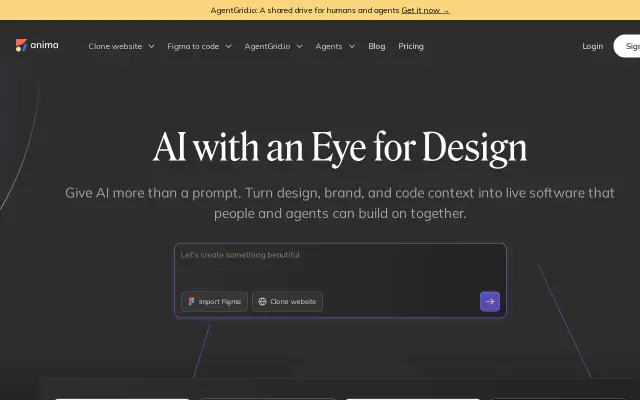The width and height of the screenshot is (640, 400).
Task: Click the Clone website button in prompt box
Action: tap(287, 302)
